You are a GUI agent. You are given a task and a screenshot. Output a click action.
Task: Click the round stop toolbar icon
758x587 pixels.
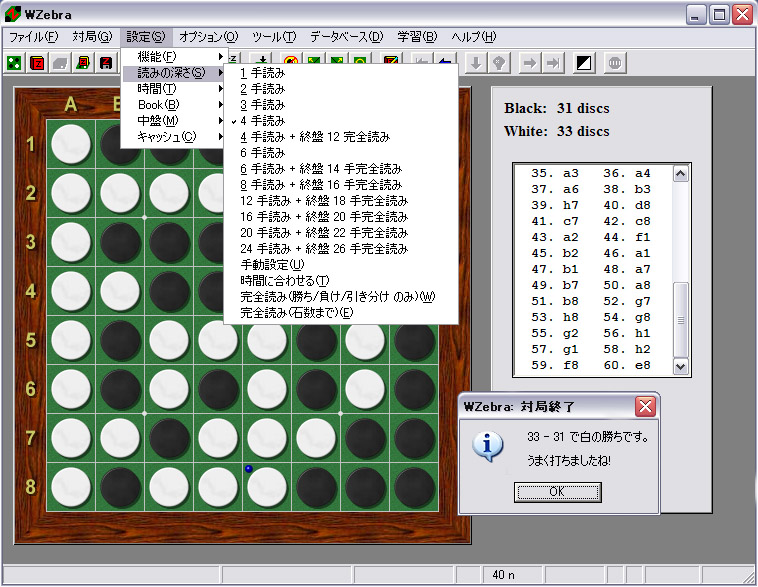(x=614, y=63)
